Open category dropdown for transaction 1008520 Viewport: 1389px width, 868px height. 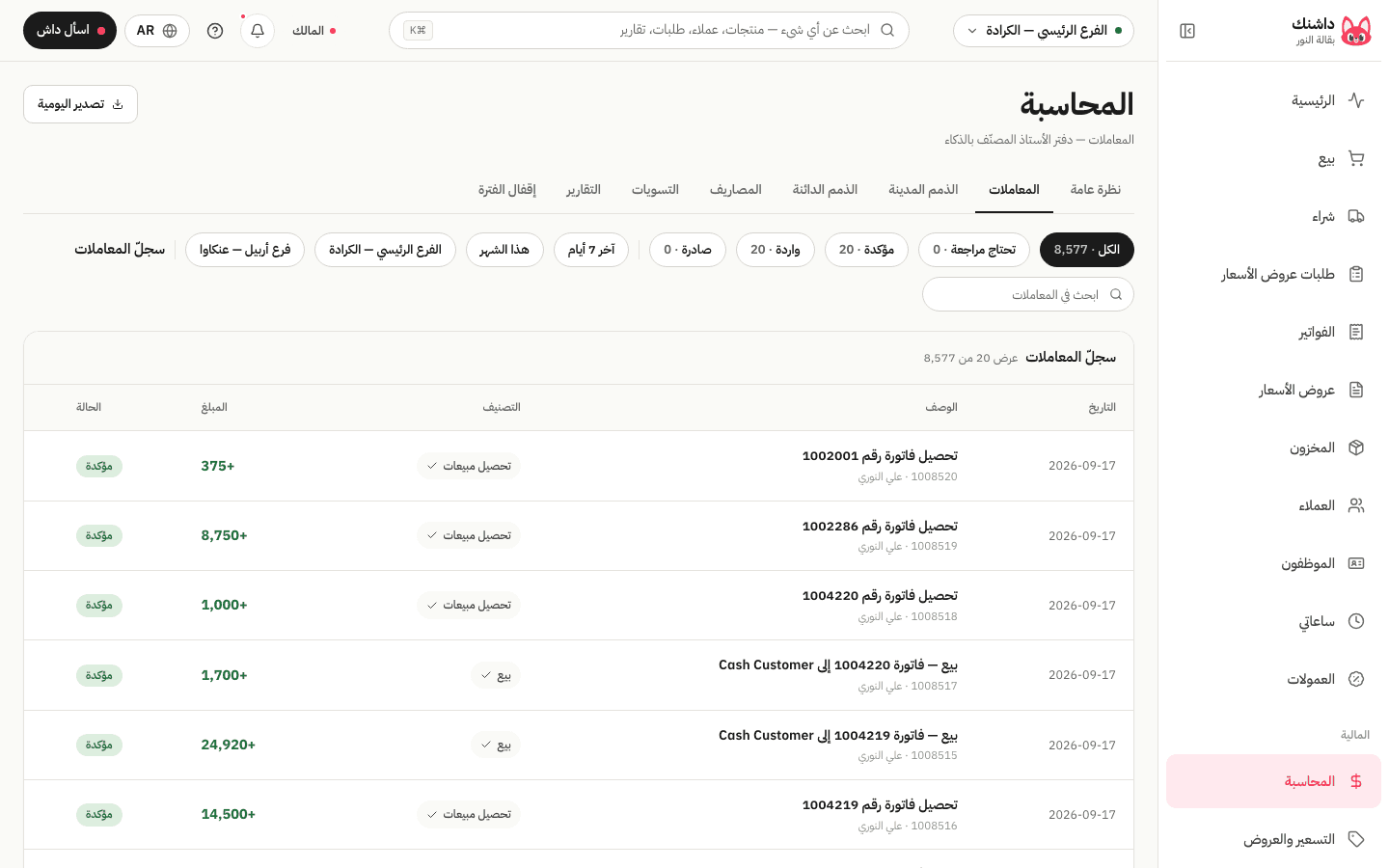pyautogui.click(x=469, y=466)
